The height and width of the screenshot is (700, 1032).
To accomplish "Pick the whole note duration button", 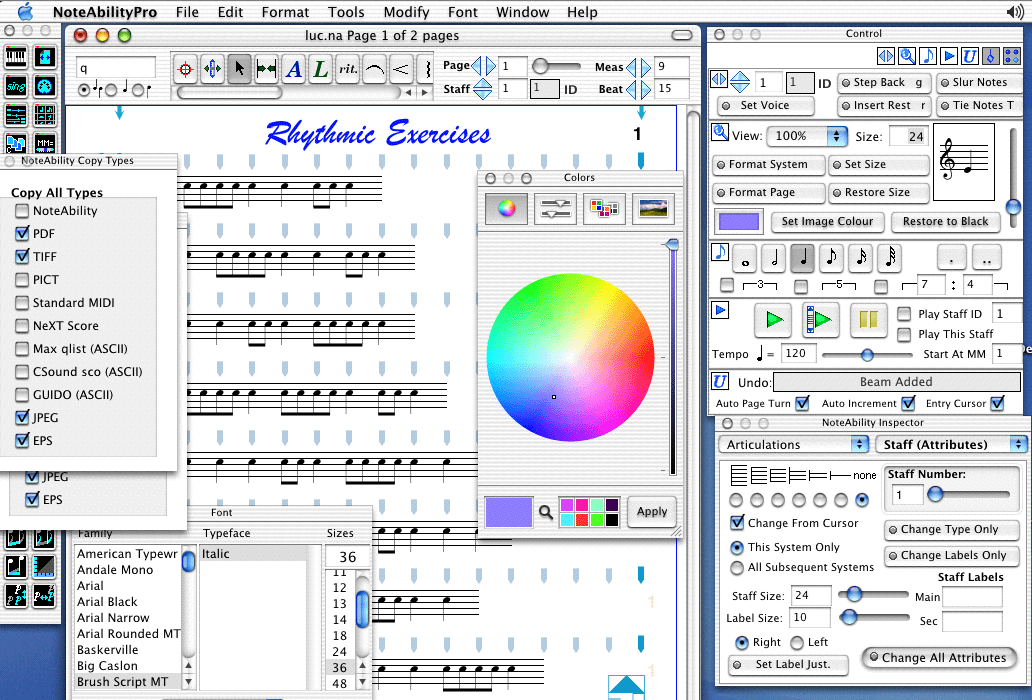I will point(744,259).
